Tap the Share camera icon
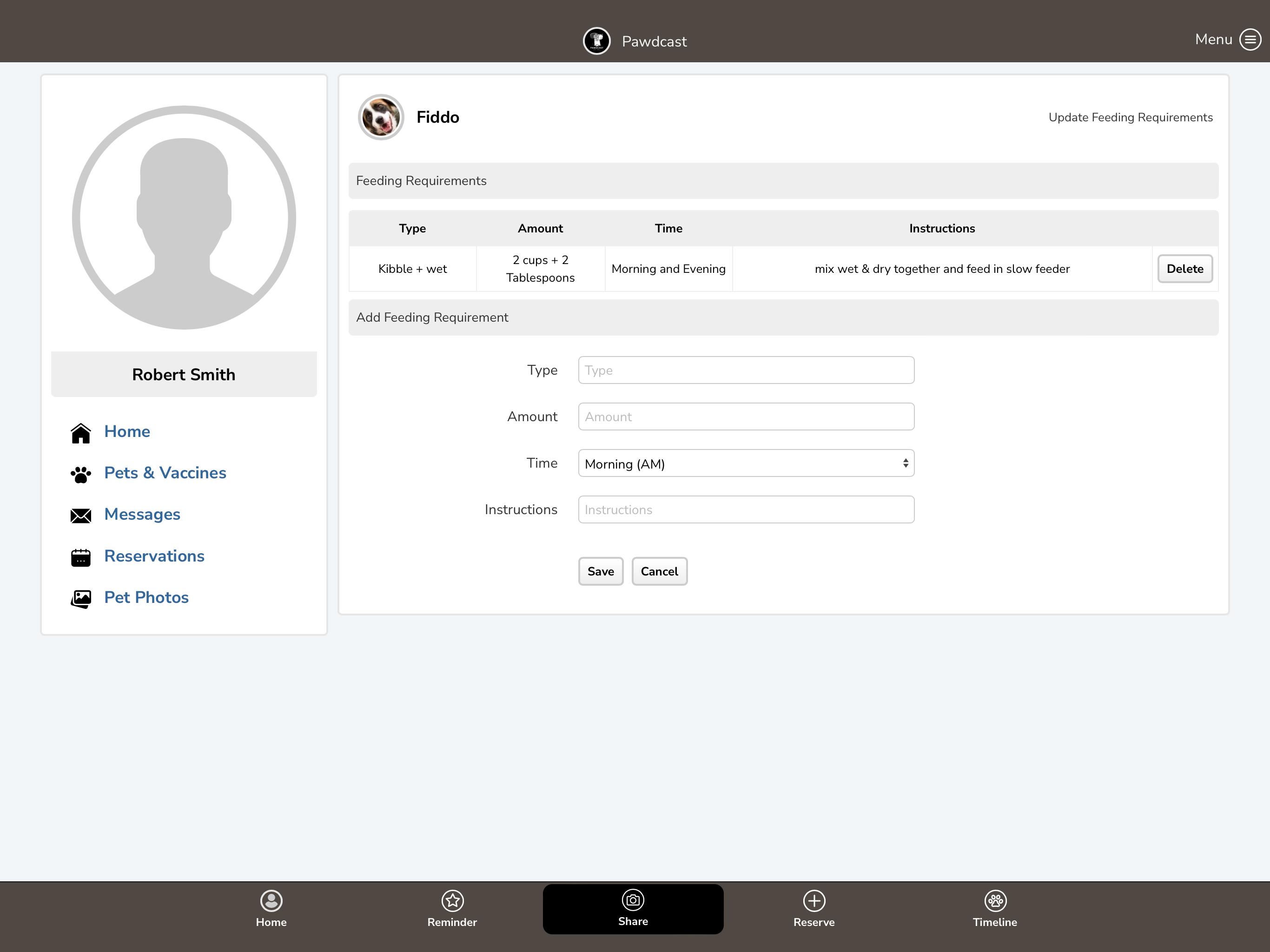 click(x=633, y=900)
